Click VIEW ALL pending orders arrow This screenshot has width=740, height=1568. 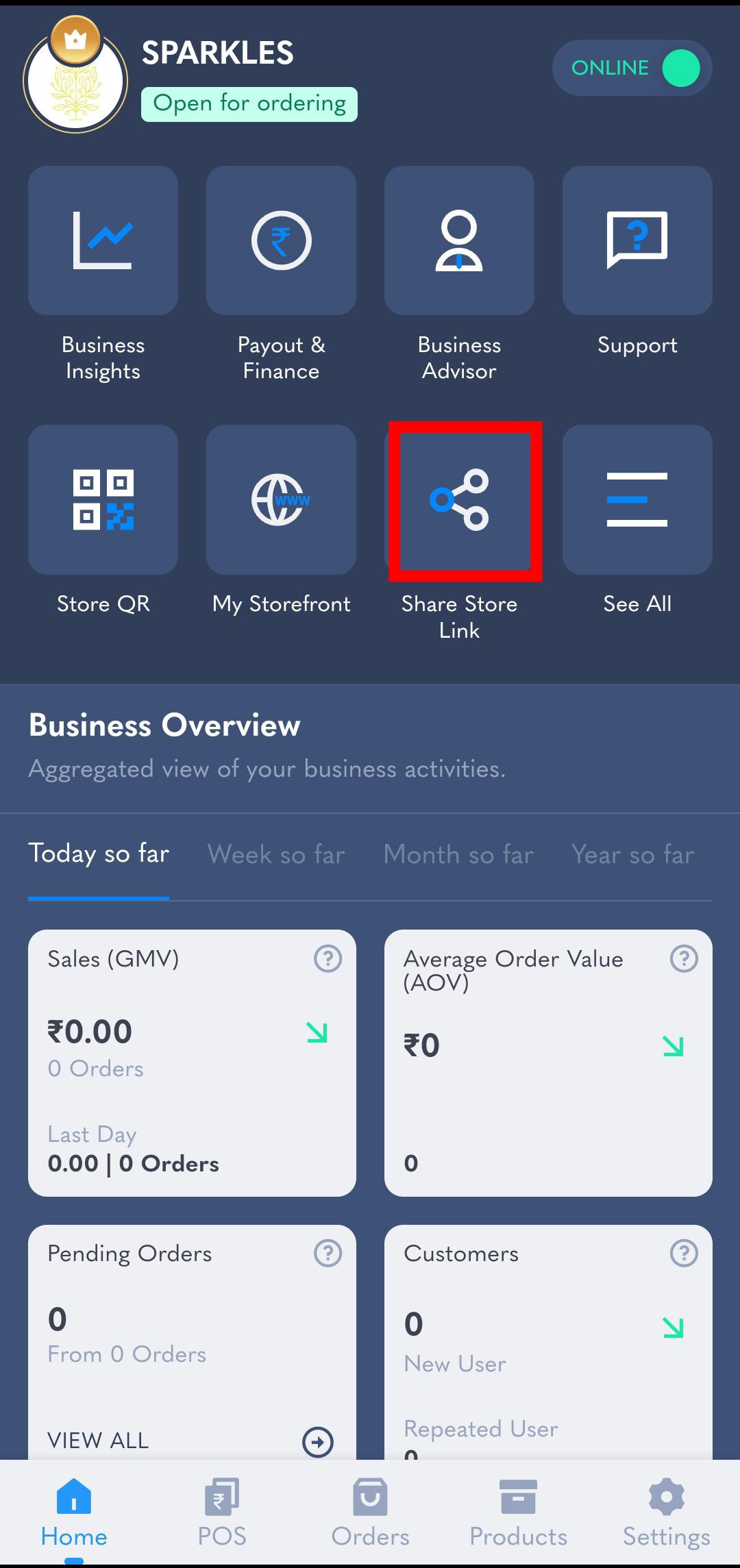[x=318, y=1441]
